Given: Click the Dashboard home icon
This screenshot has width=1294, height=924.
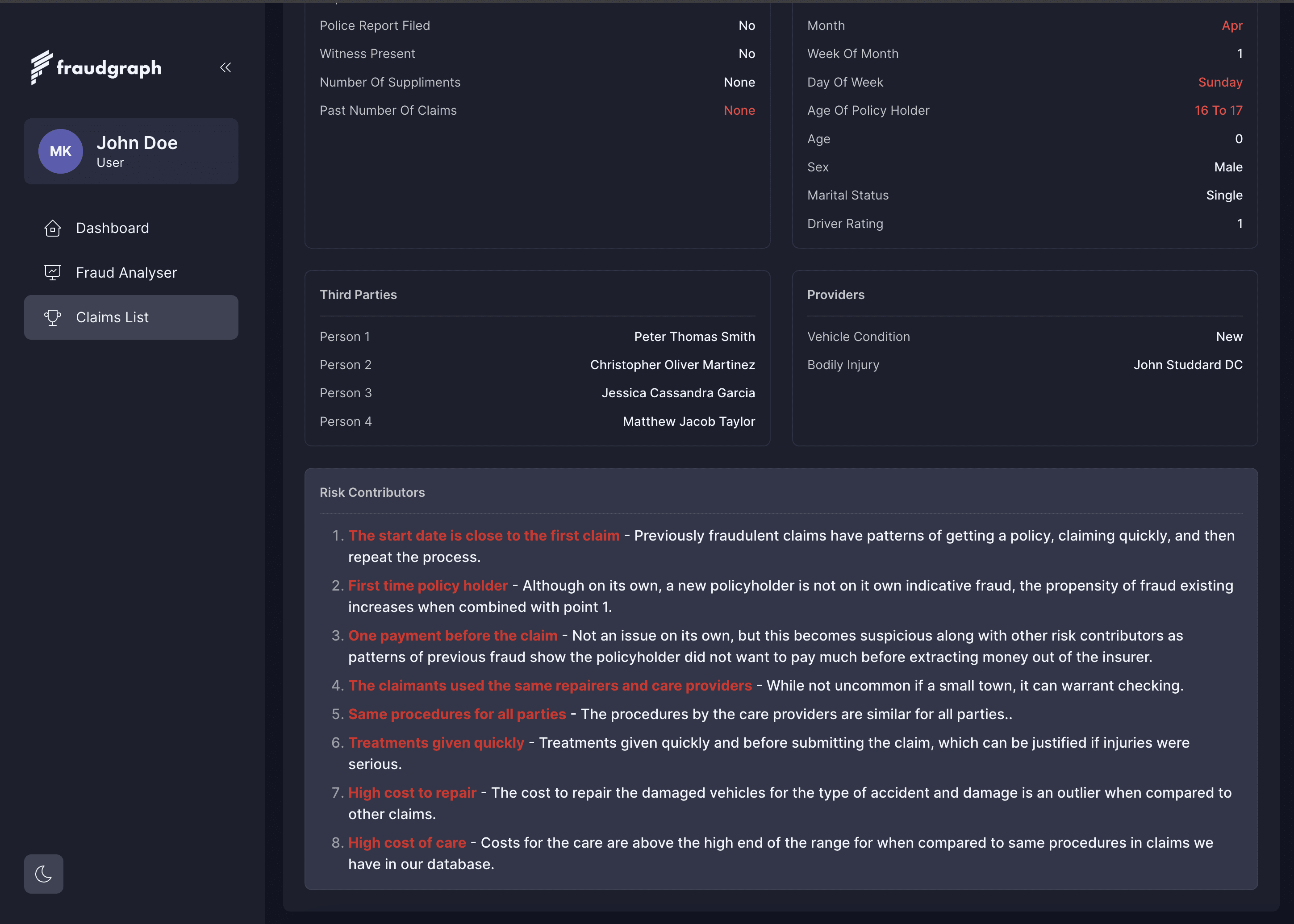Looking at the screenshot, I should click(x=52, y=228).
